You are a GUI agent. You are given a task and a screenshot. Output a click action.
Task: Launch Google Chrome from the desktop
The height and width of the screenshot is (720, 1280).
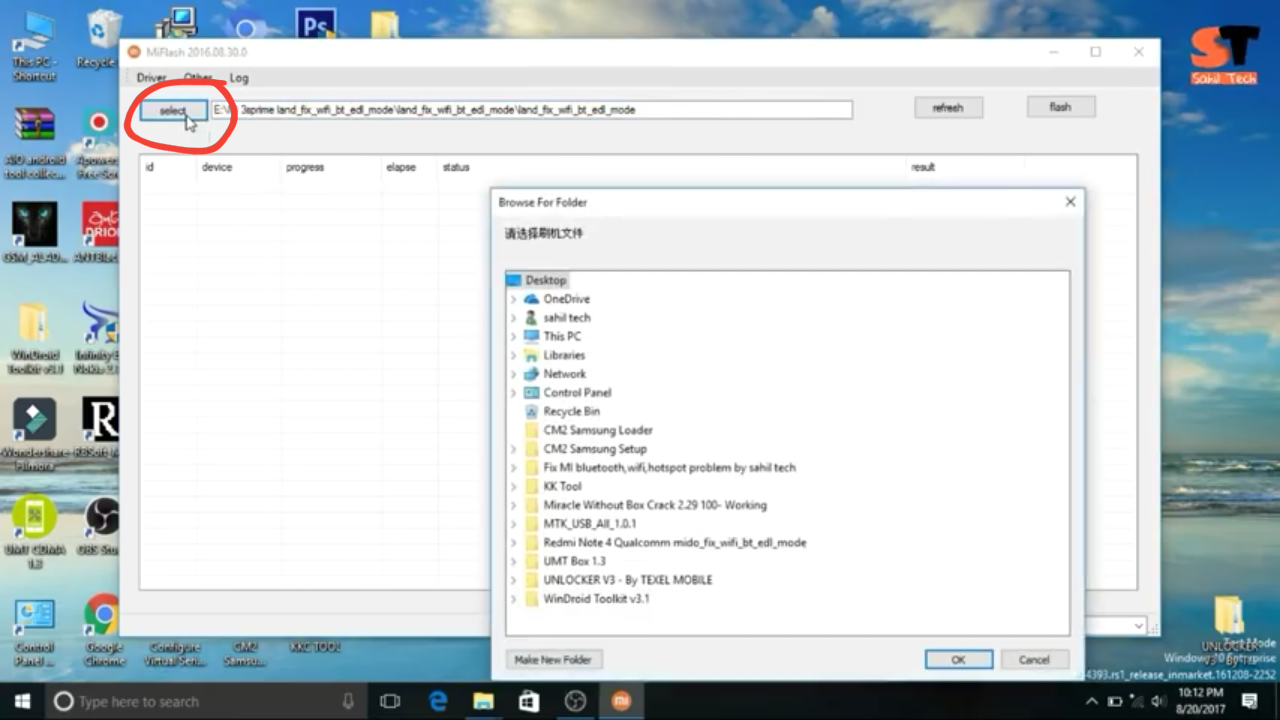click(x=102, y=630)
